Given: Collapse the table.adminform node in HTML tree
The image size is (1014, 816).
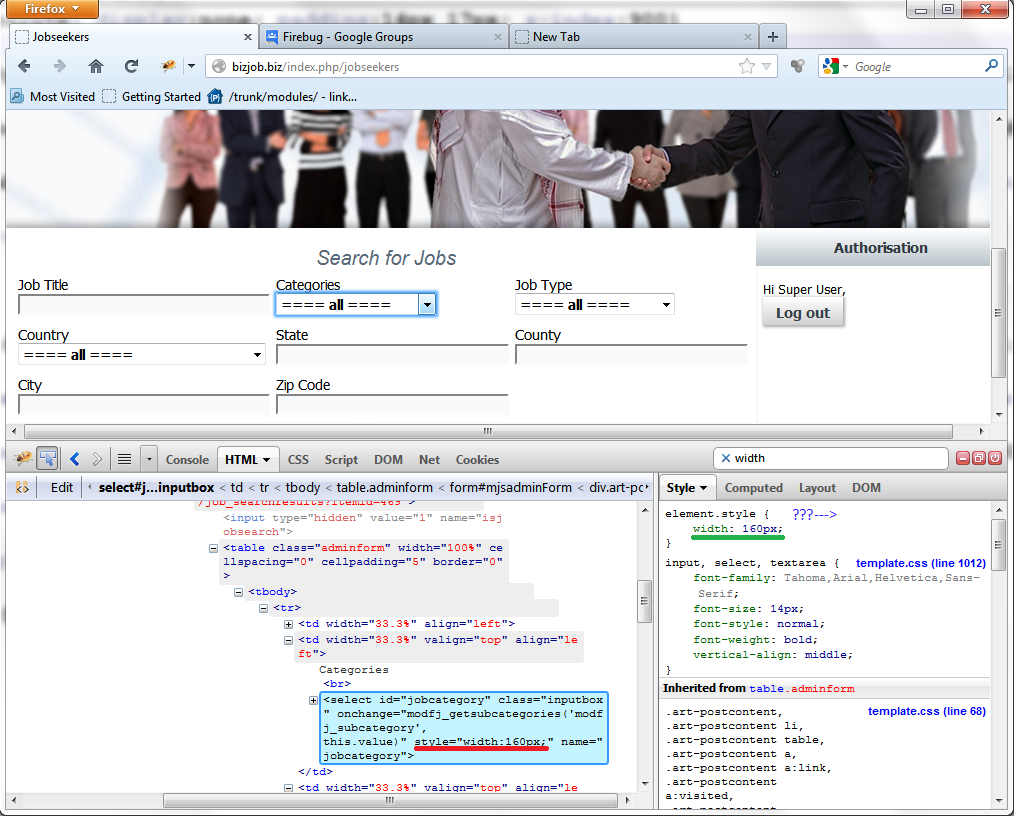Looking at the screenshot, I should click(x=213, y=548).
